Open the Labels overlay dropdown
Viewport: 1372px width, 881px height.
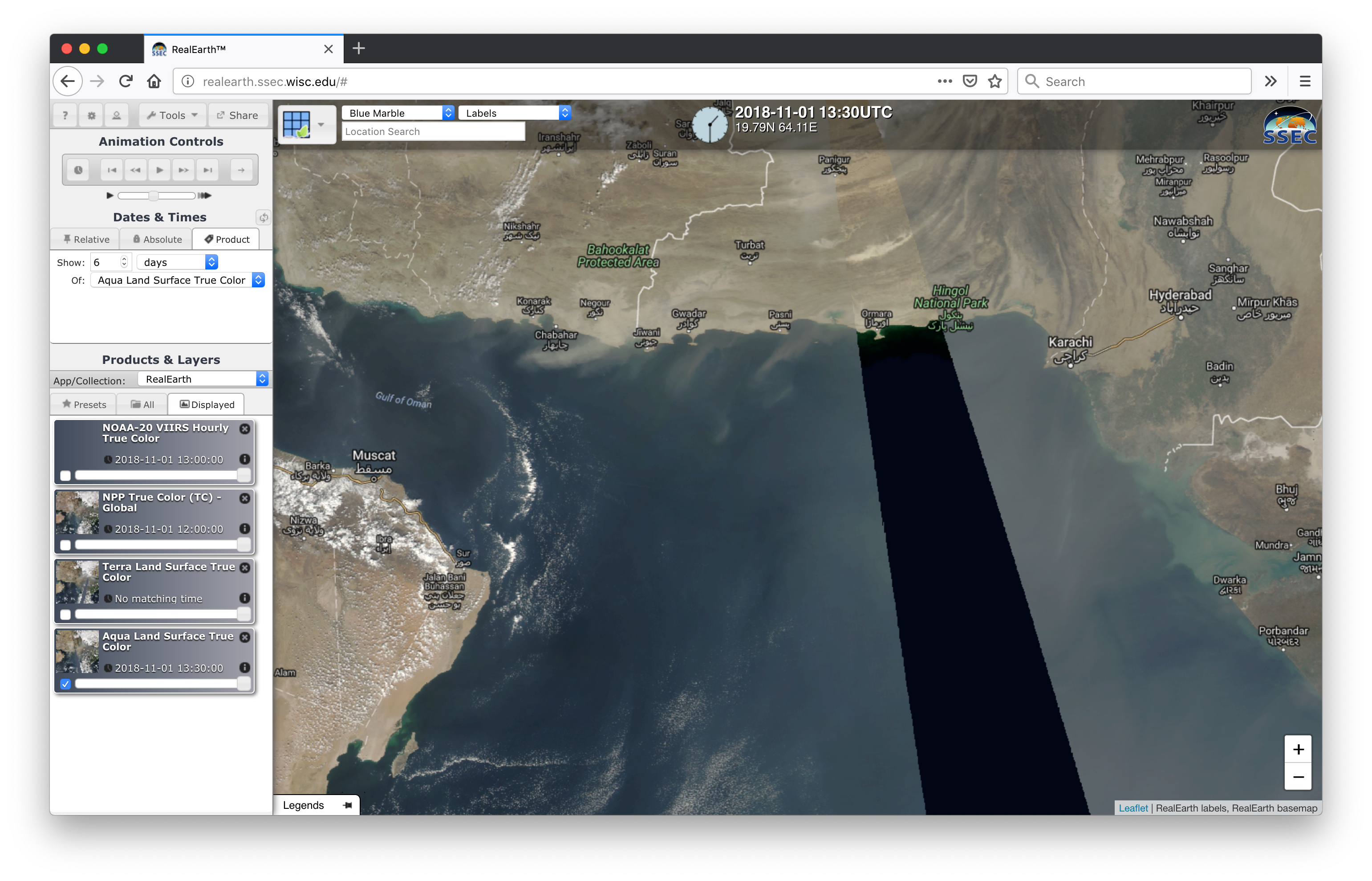coord(515,113)
